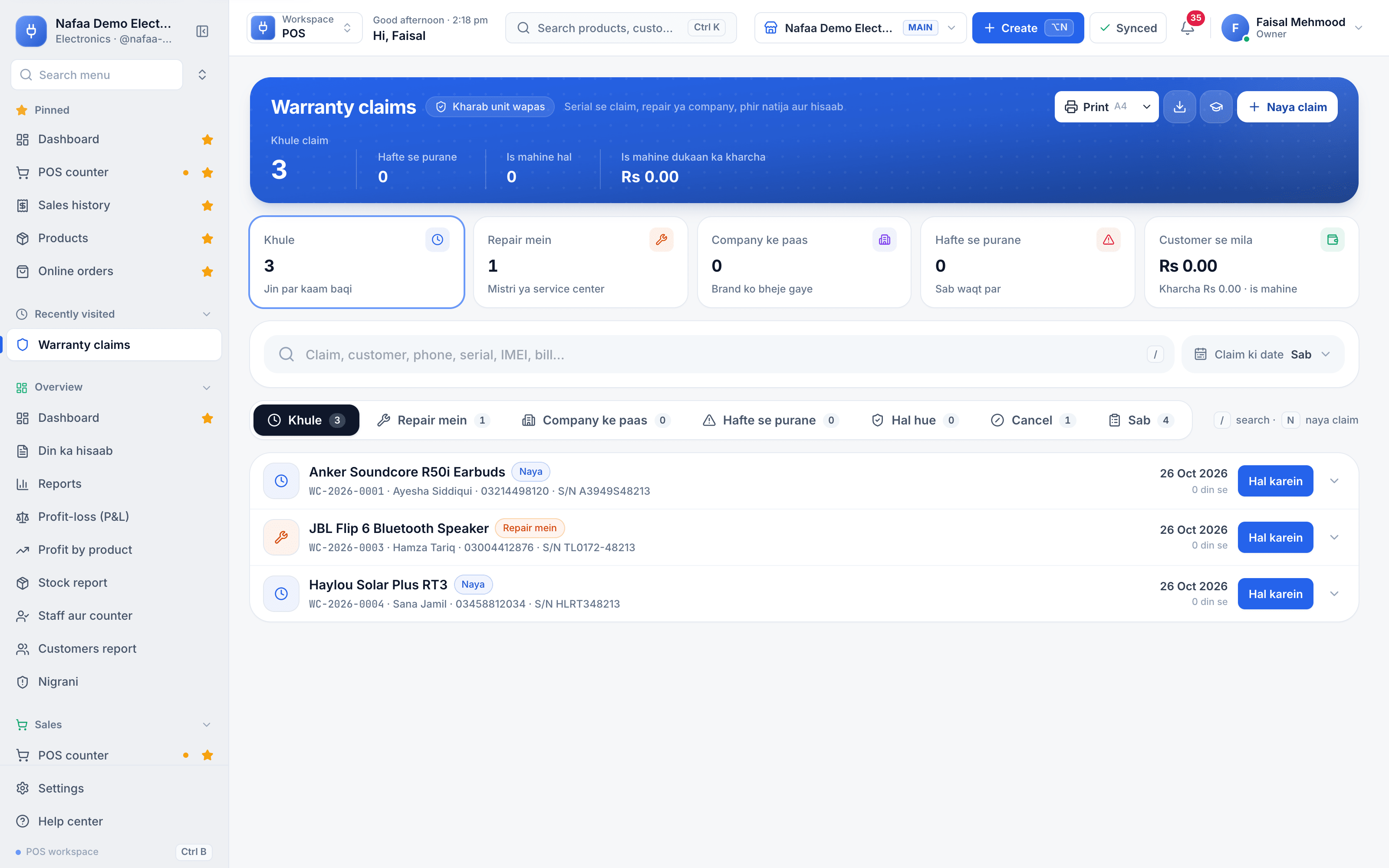This screenshot has height=868, width=1389.
Task: Click clock icon on Anker Soundcore row
Action: [281, 481]
